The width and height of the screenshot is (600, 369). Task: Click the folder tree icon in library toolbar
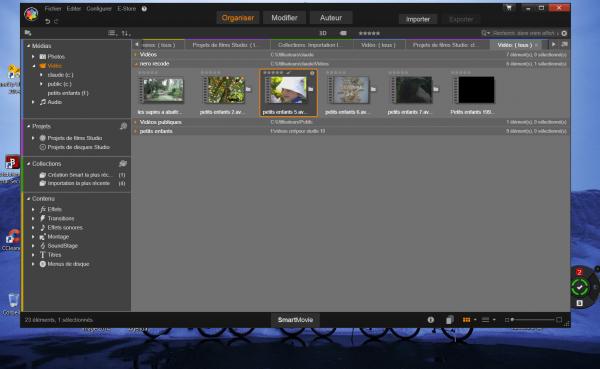click(28, 33)
